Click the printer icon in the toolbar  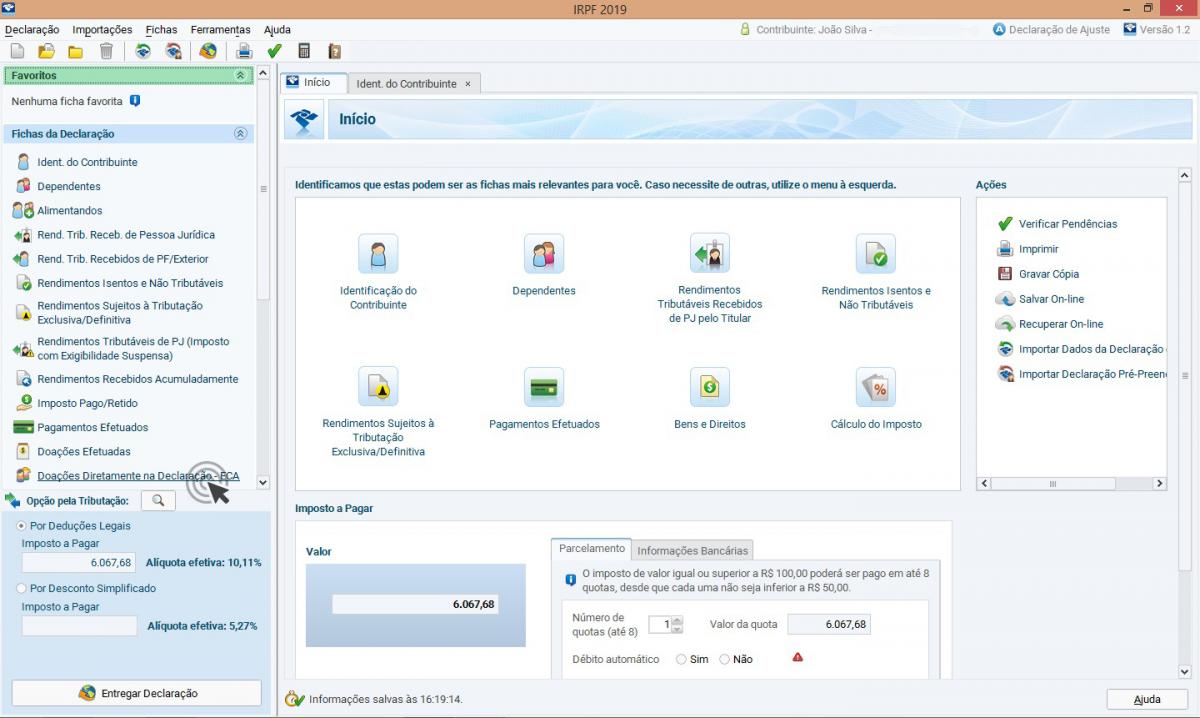(244, 51)
